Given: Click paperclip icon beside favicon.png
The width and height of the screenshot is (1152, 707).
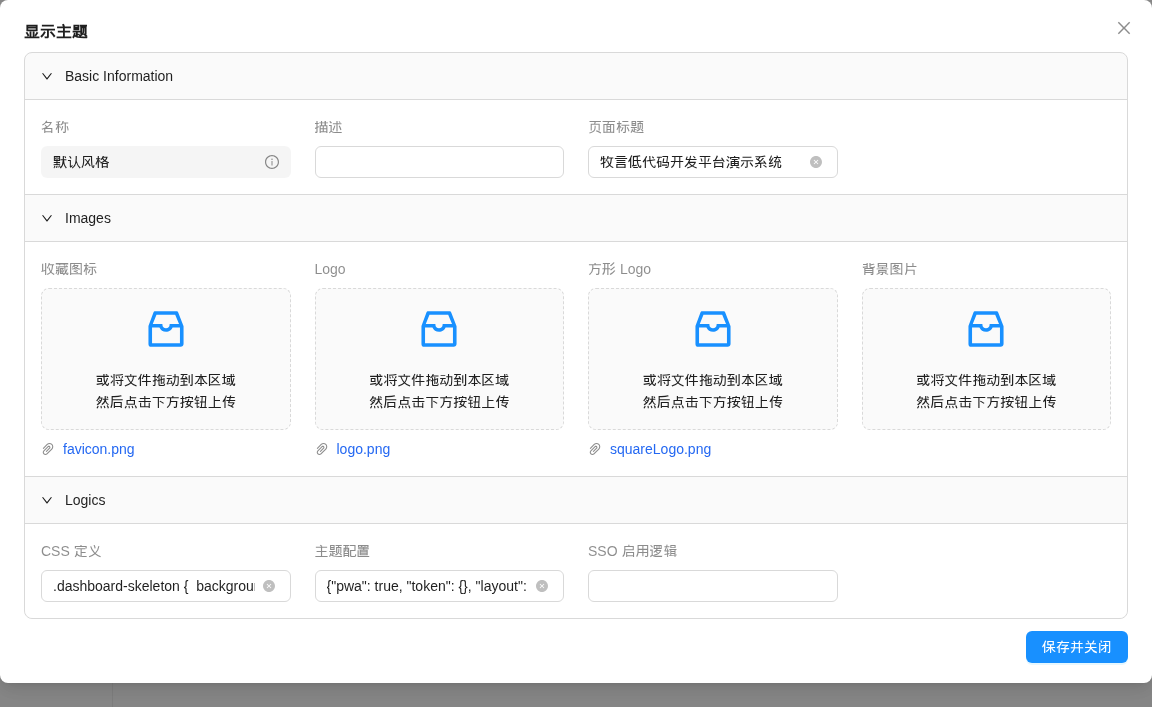Looking at the screenshot, I should pyautogui.click(x=48, y=449).
